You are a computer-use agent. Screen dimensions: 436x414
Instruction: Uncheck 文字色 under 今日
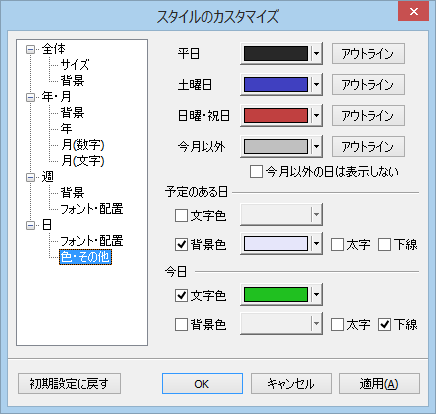pyautogui.click(x=181, y=295)
